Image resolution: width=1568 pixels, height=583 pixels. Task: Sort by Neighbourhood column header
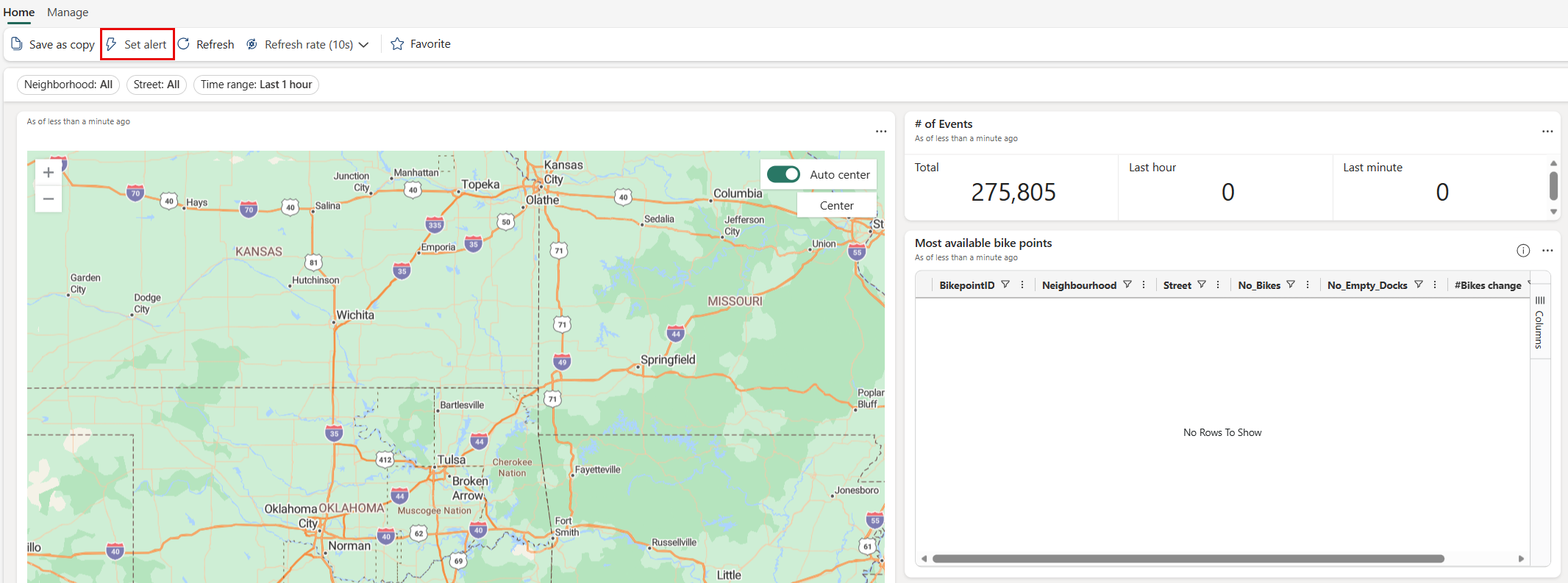tap(1079, 285)
